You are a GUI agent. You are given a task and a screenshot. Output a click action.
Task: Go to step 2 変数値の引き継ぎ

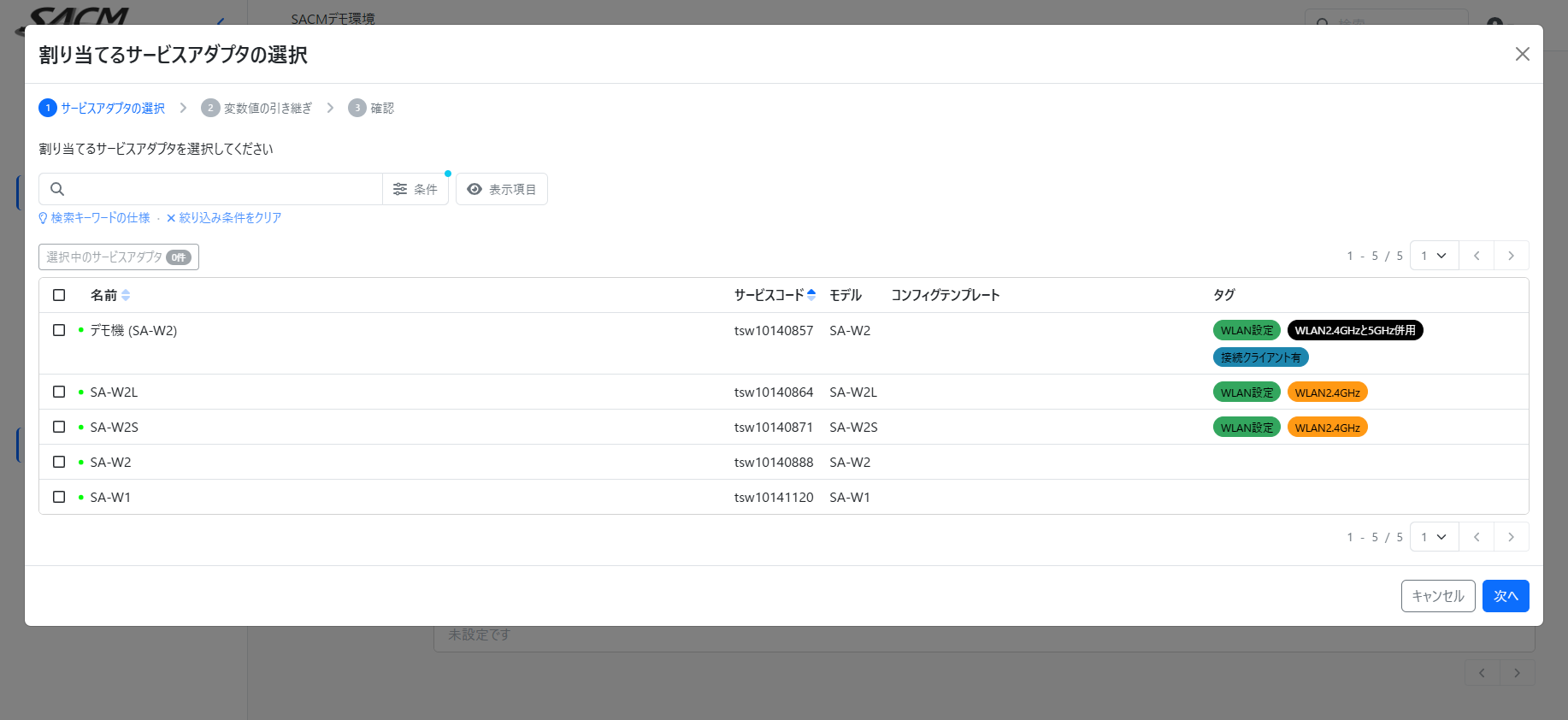coord(256,108)
